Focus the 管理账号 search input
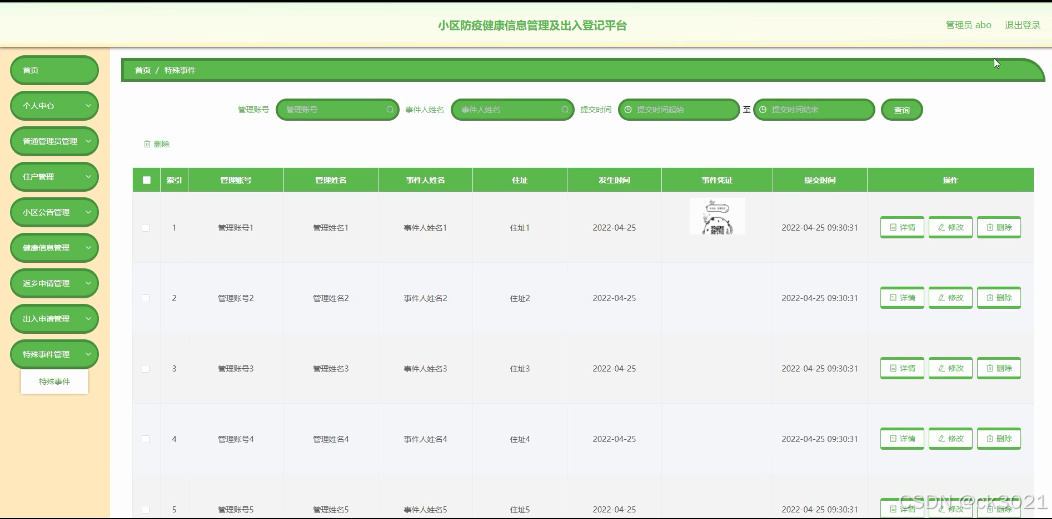Viewport: 1052px width, 519px height. [337, 109]
